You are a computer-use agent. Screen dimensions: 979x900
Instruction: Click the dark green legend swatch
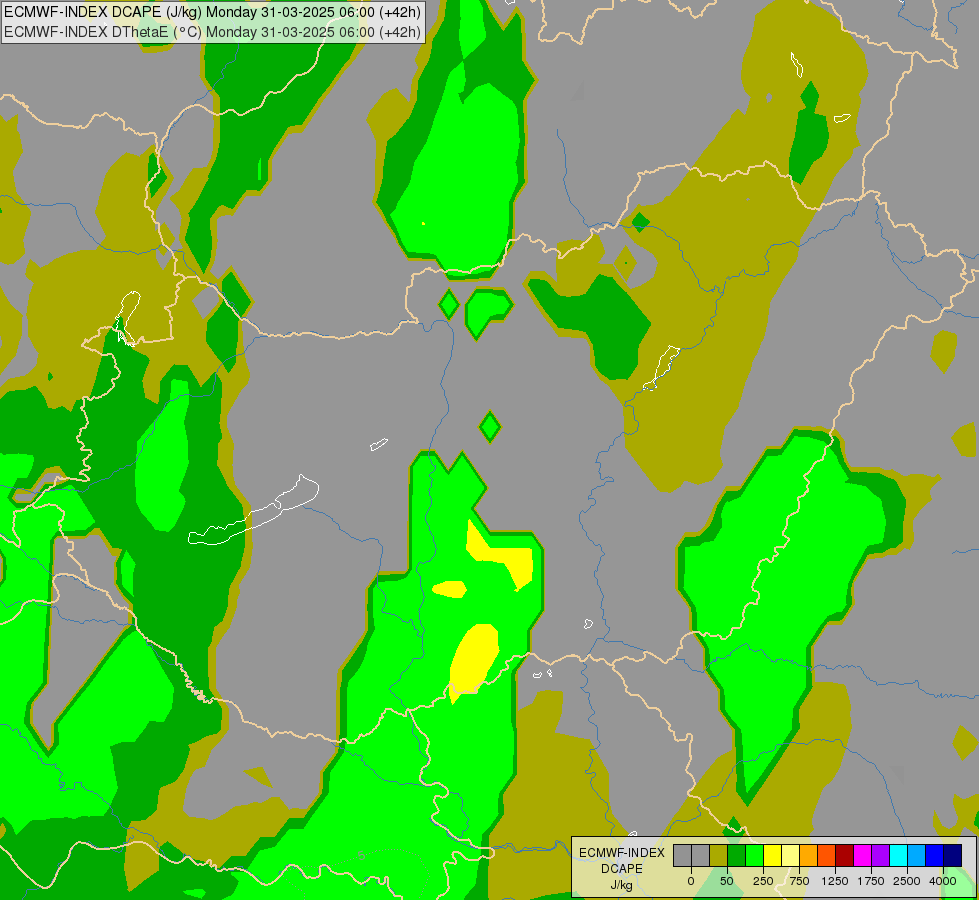[737, 855]
